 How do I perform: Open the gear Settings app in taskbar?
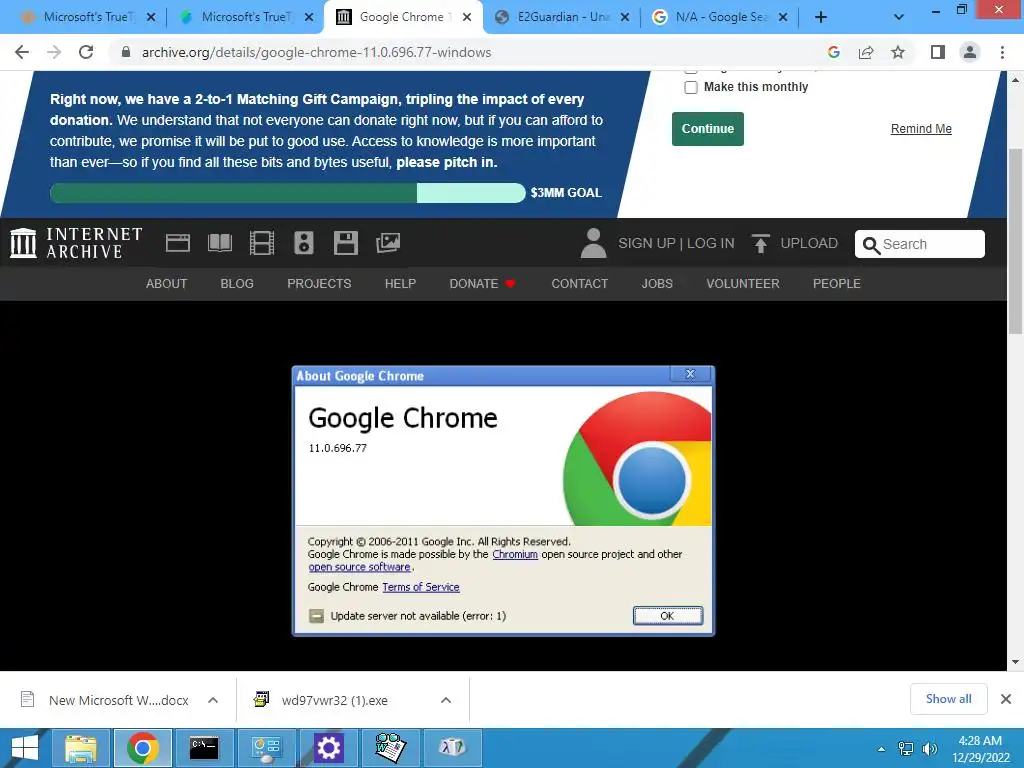(328, 748)
